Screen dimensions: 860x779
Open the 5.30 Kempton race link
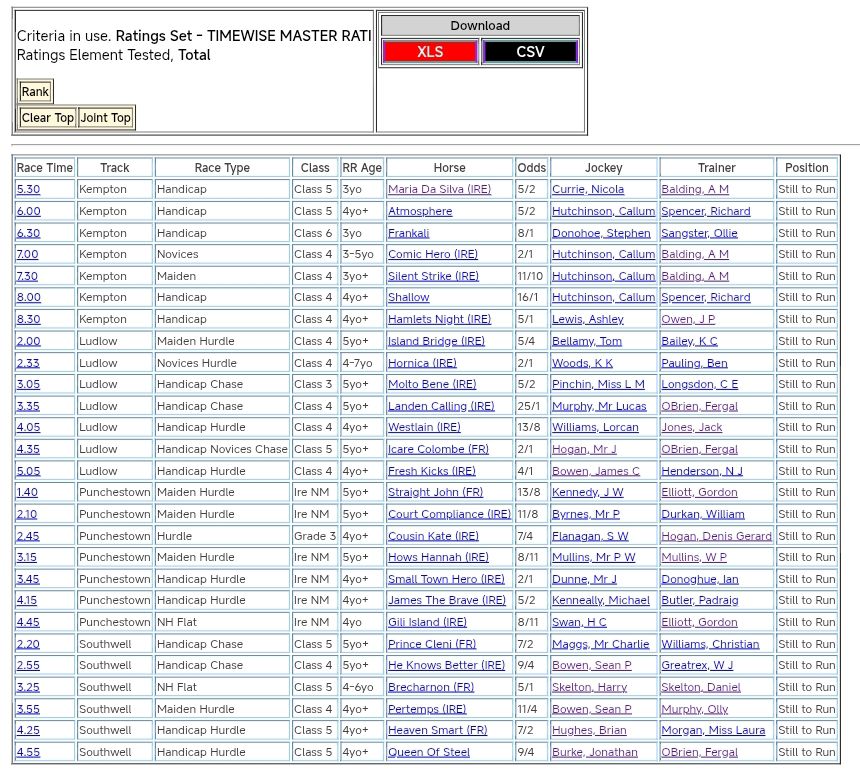(28, 189)
